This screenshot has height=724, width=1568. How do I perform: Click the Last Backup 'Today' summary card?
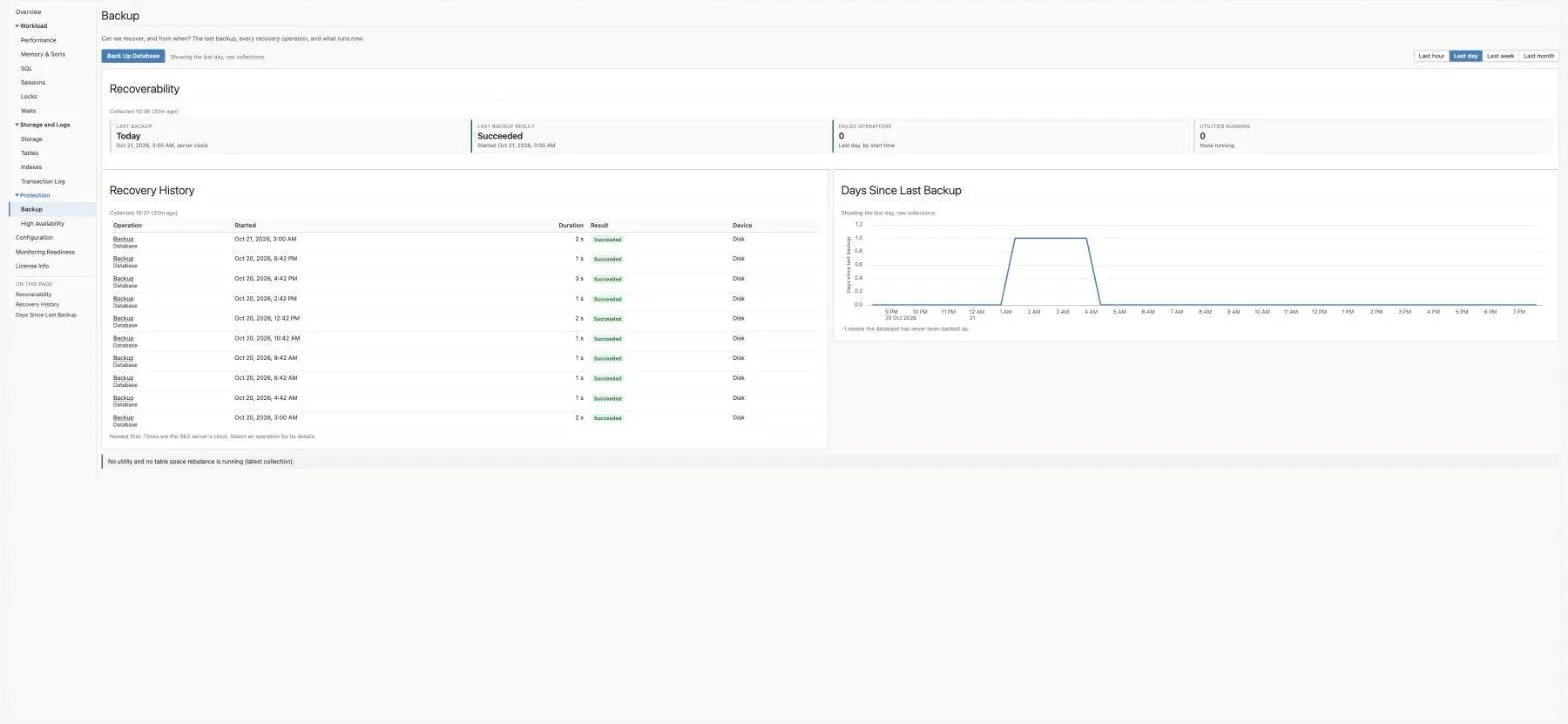(290, 136)
